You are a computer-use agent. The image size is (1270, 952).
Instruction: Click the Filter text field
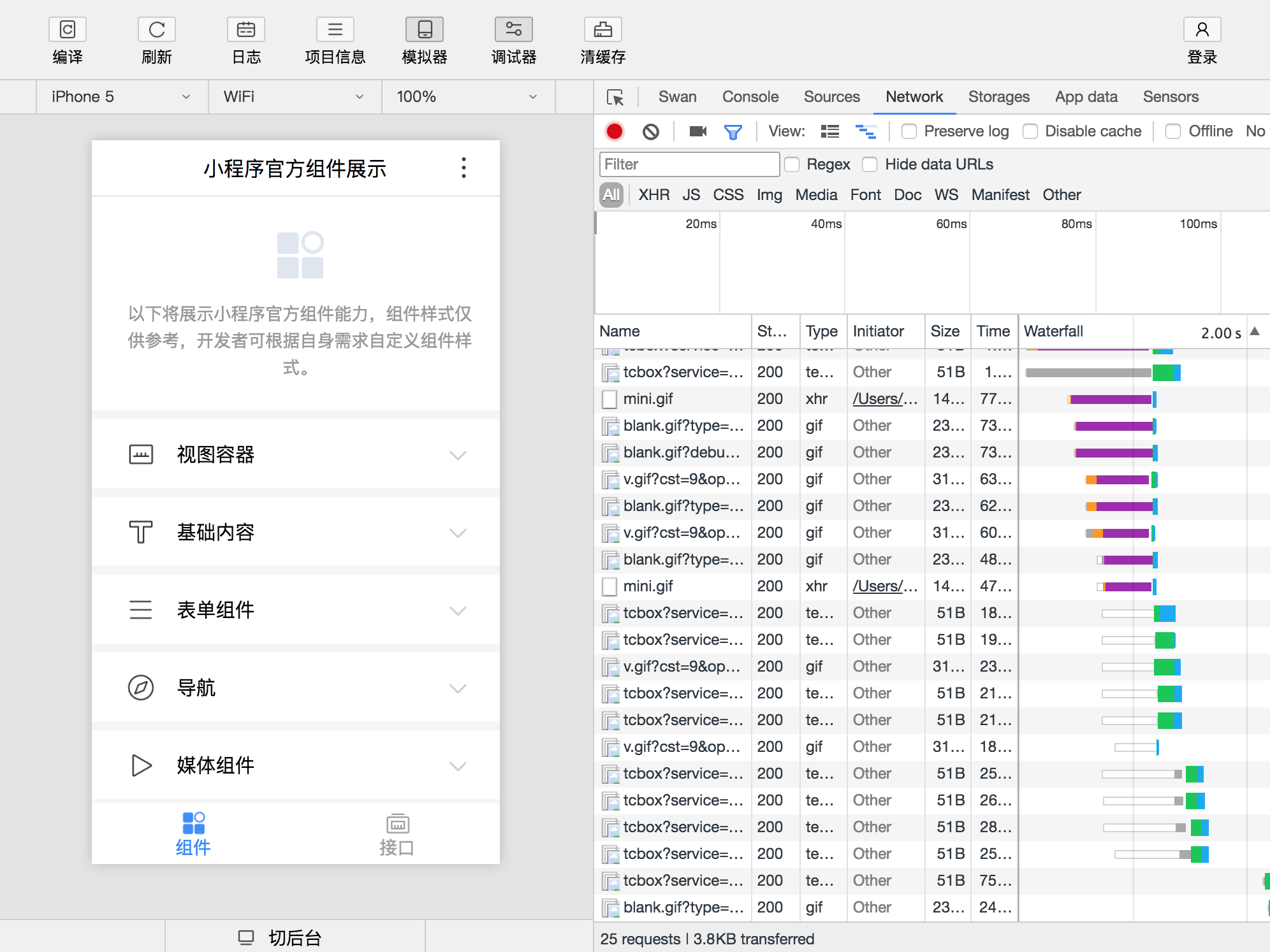point(689,164)
